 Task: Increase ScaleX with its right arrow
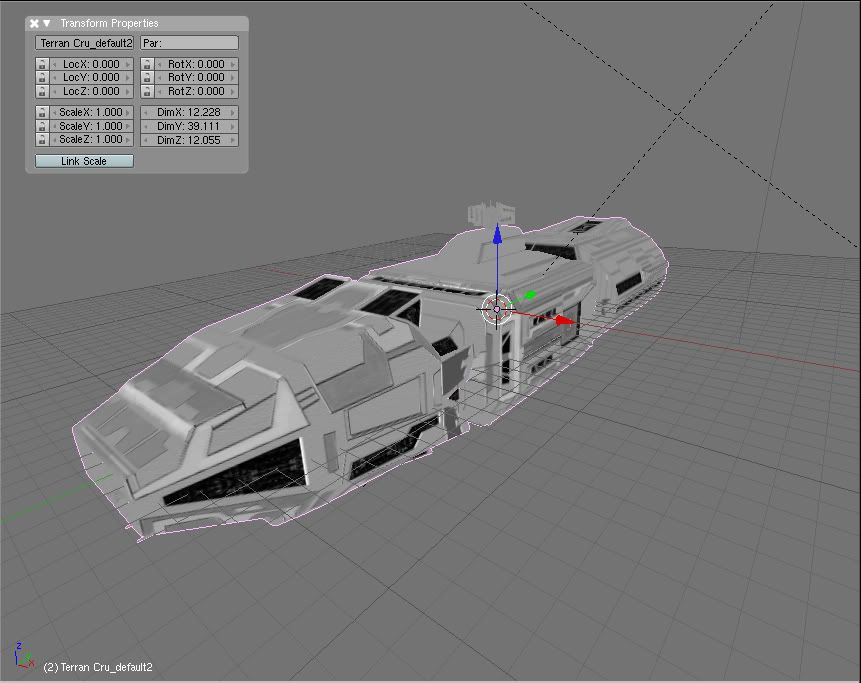click(x=128, y=112)
